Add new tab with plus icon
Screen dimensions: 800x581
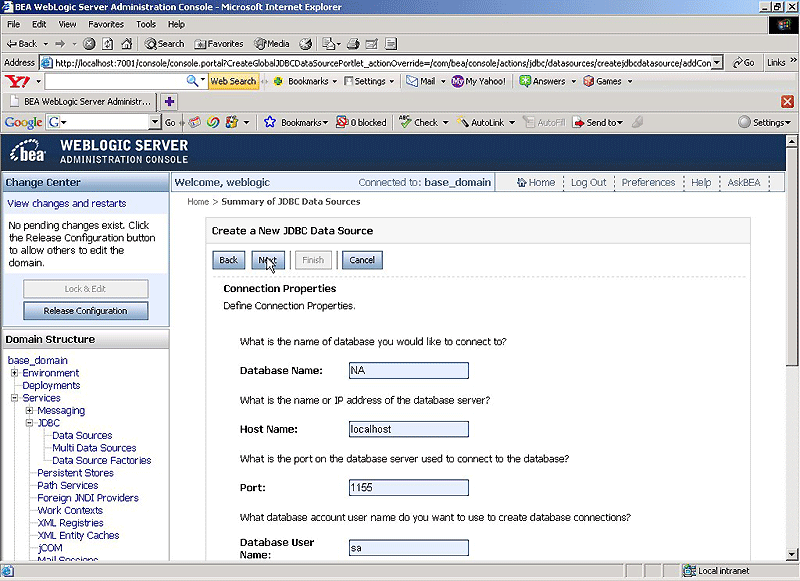[169, 102]
